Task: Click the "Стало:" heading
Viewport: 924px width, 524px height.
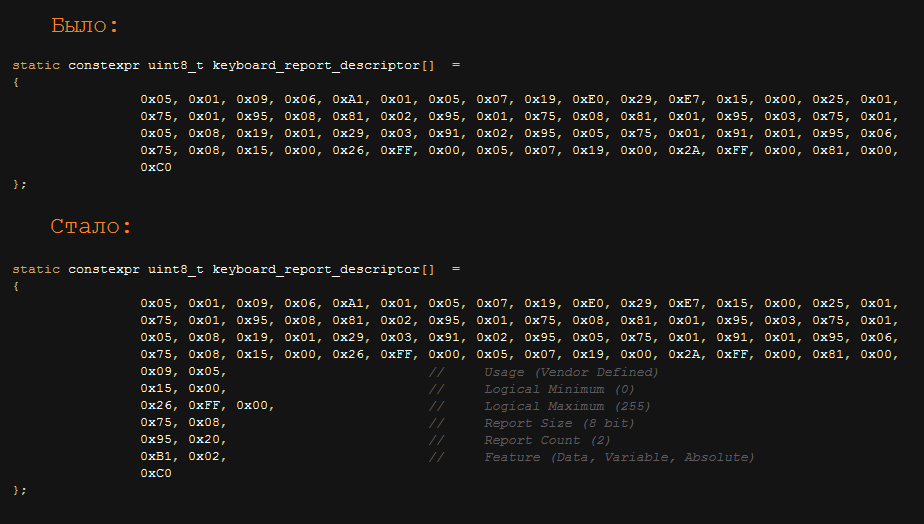Action: (91, 227)
